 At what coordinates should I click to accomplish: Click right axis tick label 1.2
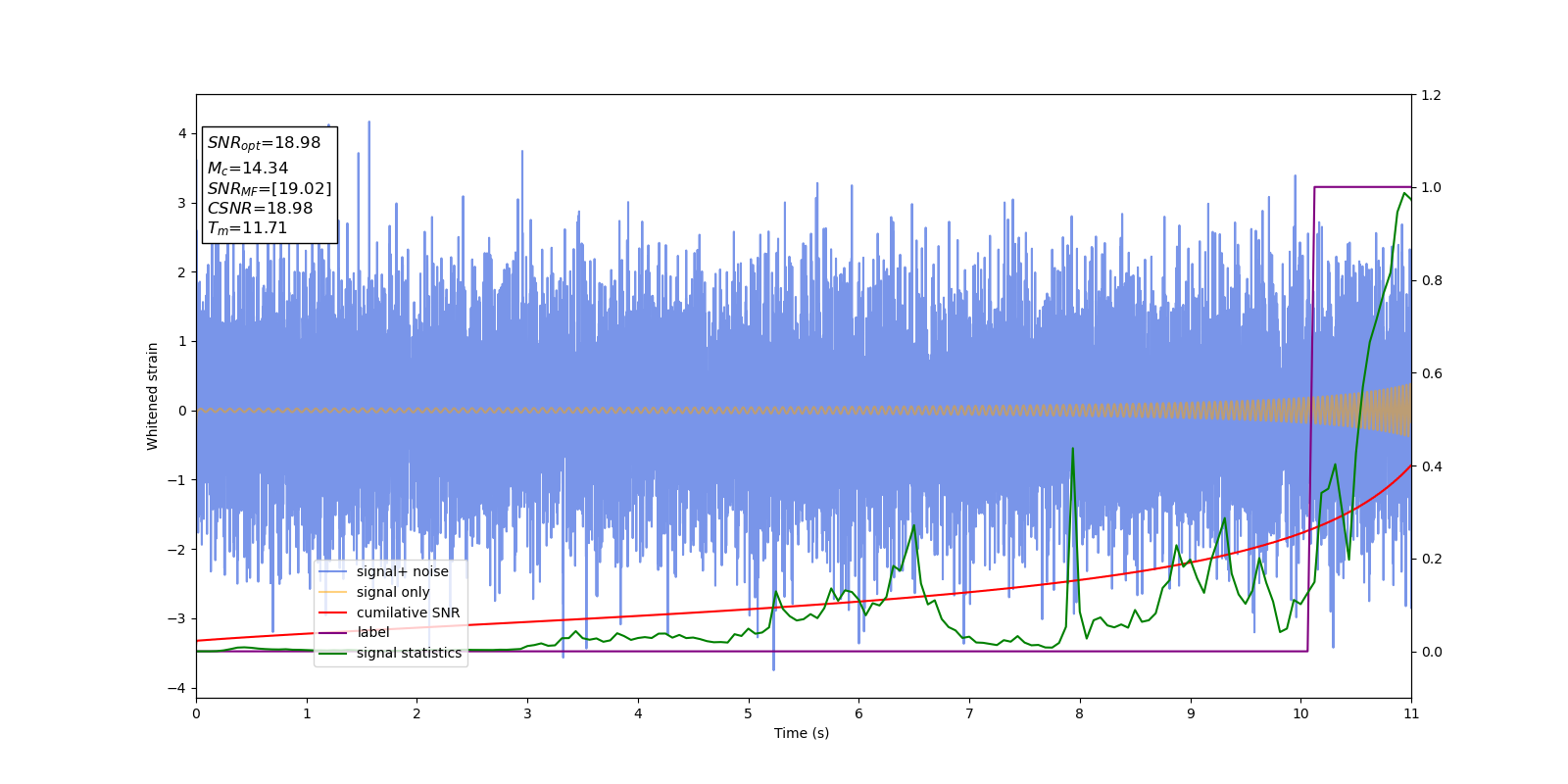pos(1431,95)
